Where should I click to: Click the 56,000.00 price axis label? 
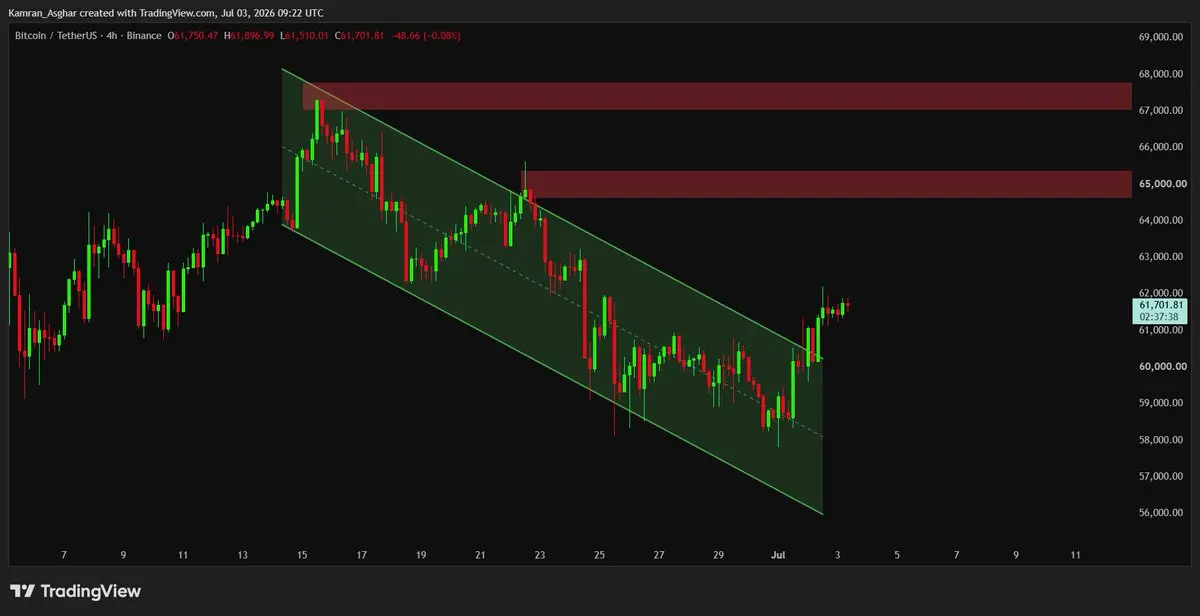pos(1162,513)
